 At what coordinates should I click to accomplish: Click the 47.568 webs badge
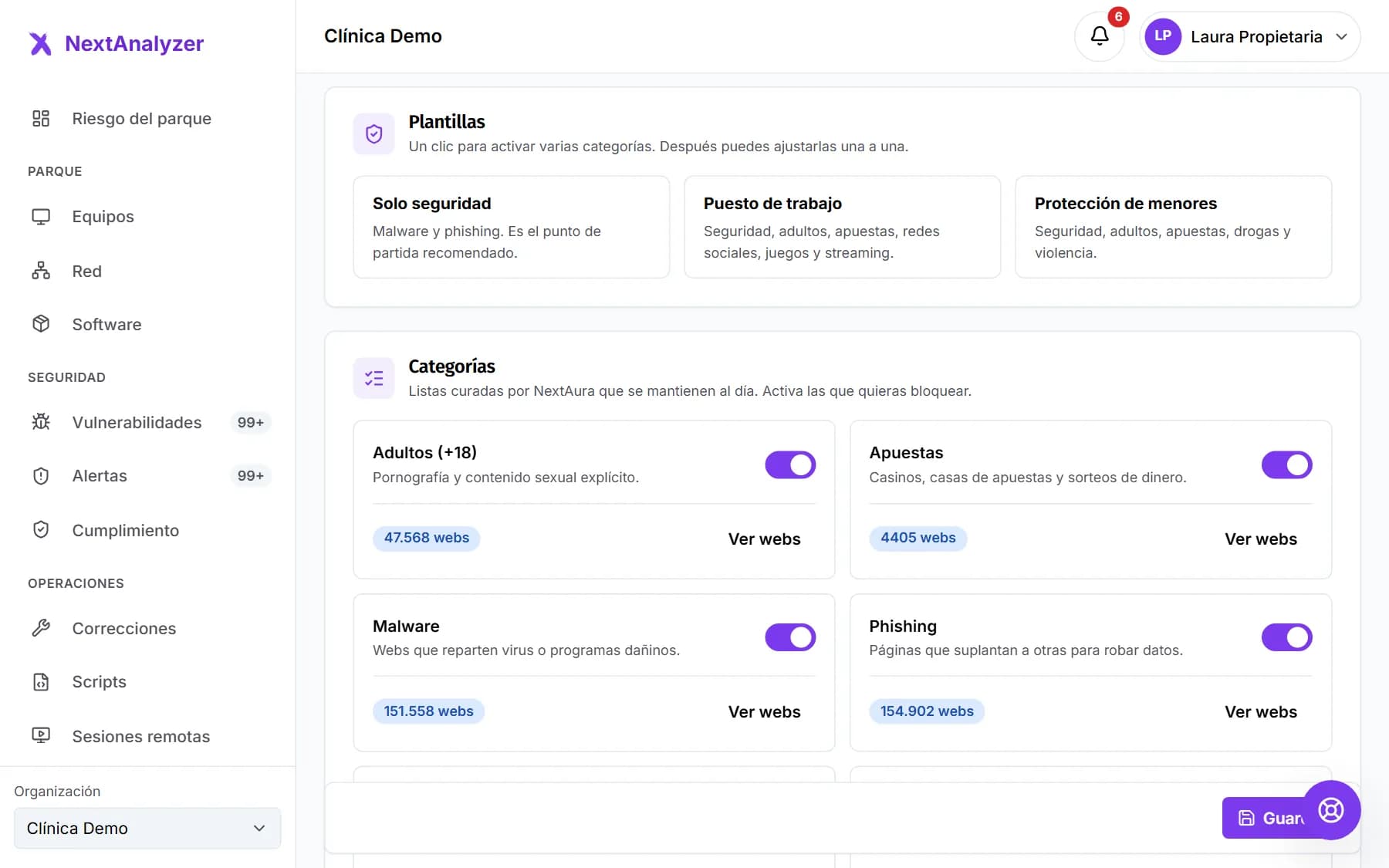pyautogui.click(x=427, y=538)
